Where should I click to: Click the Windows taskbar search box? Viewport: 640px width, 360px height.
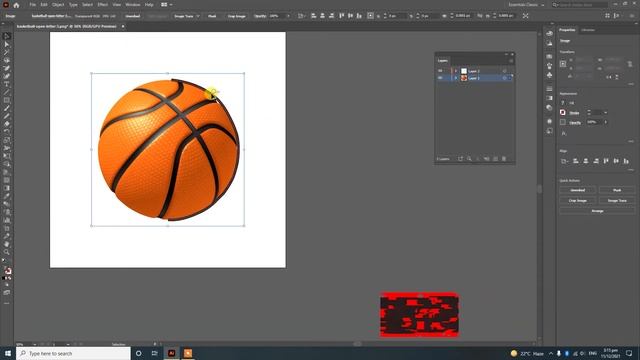[73, 353]
